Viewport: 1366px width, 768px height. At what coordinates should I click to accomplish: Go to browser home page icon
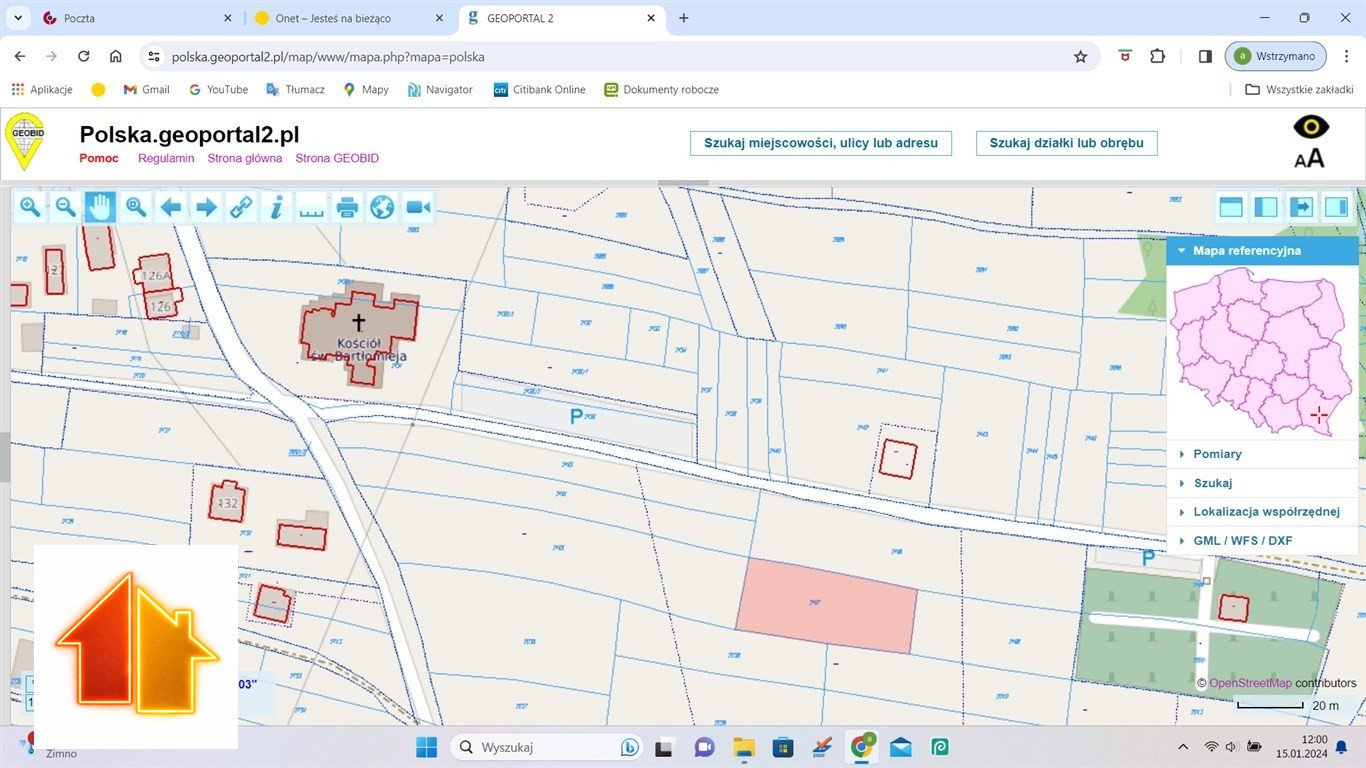pyautogui.click(x=116, y=57)
